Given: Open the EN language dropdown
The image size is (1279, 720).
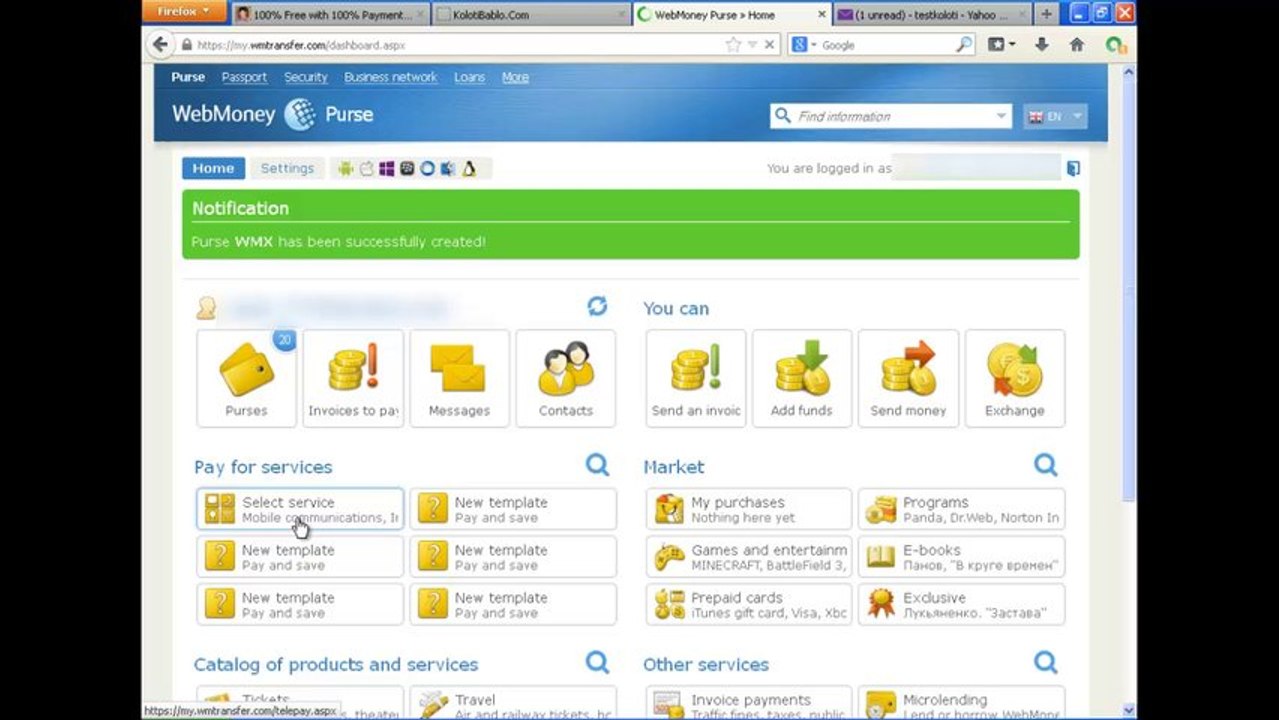Looking at the screenshot, I should pos(1055,116).
